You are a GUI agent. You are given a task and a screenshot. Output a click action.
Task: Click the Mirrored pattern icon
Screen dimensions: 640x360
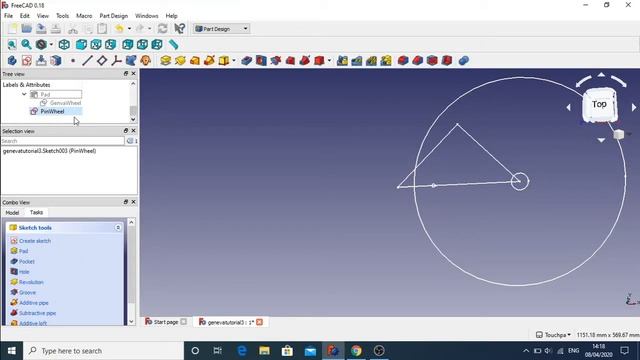click(342, 61)
